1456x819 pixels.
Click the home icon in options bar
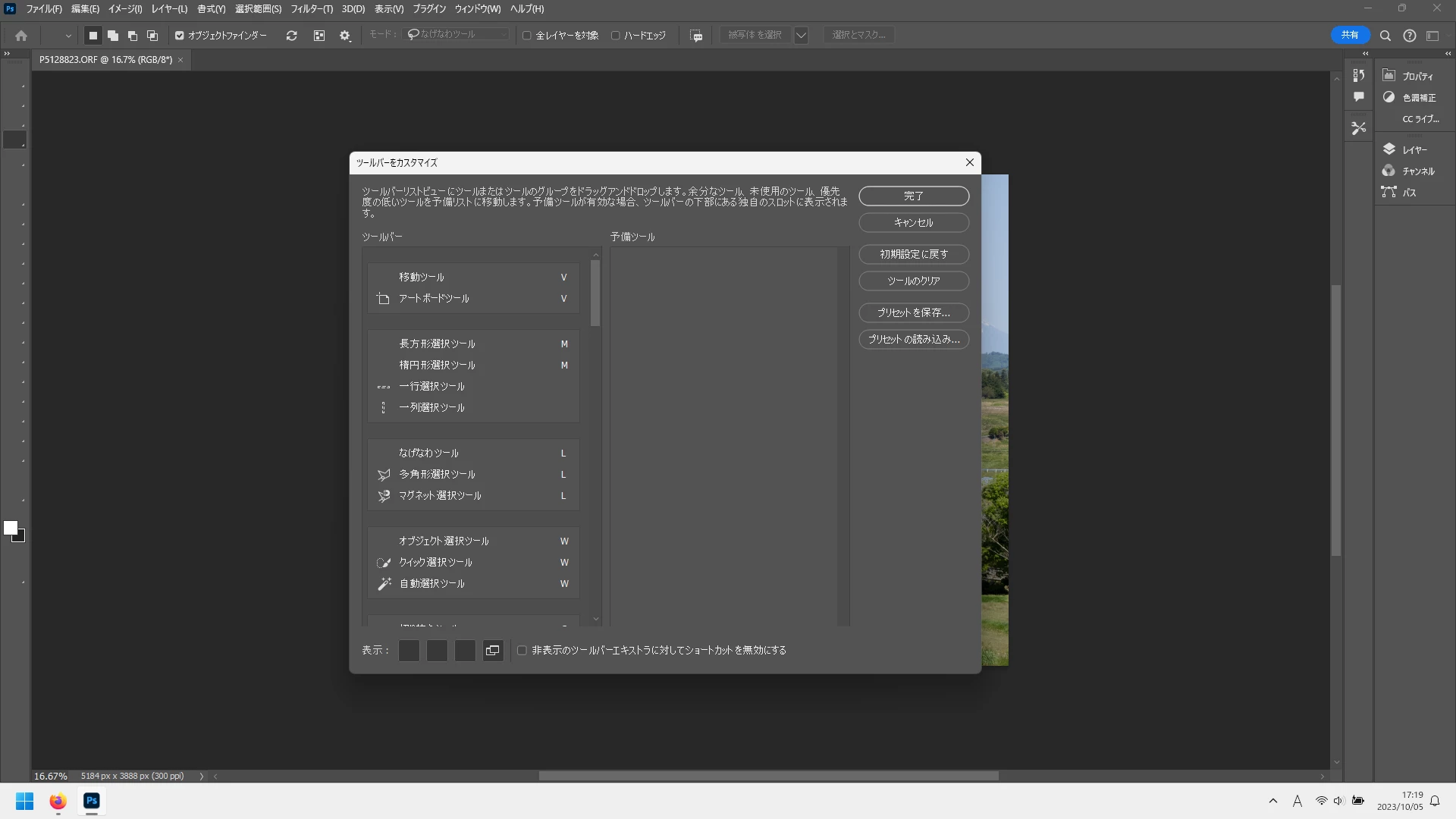point(21,36)
